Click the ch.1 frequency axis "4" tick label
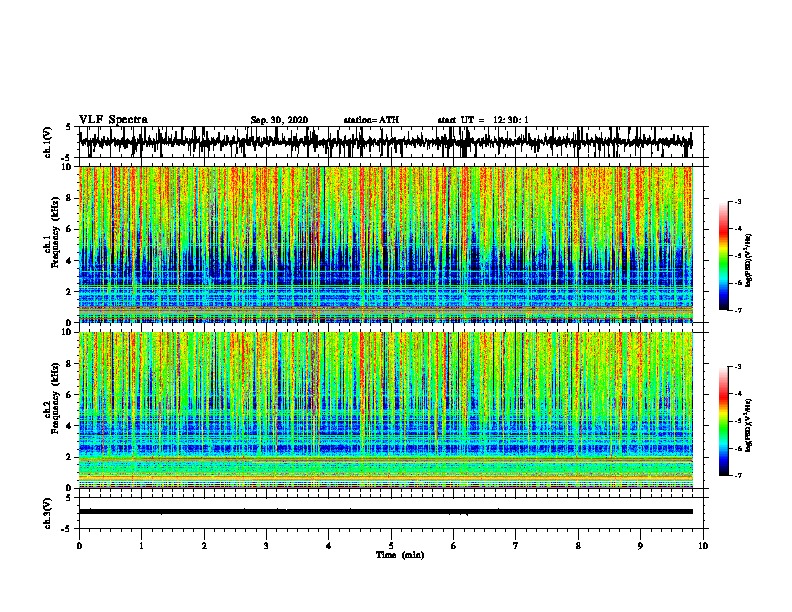Image resolution: width=792 pixels, height=612 pixels. [x=70, y=261]
